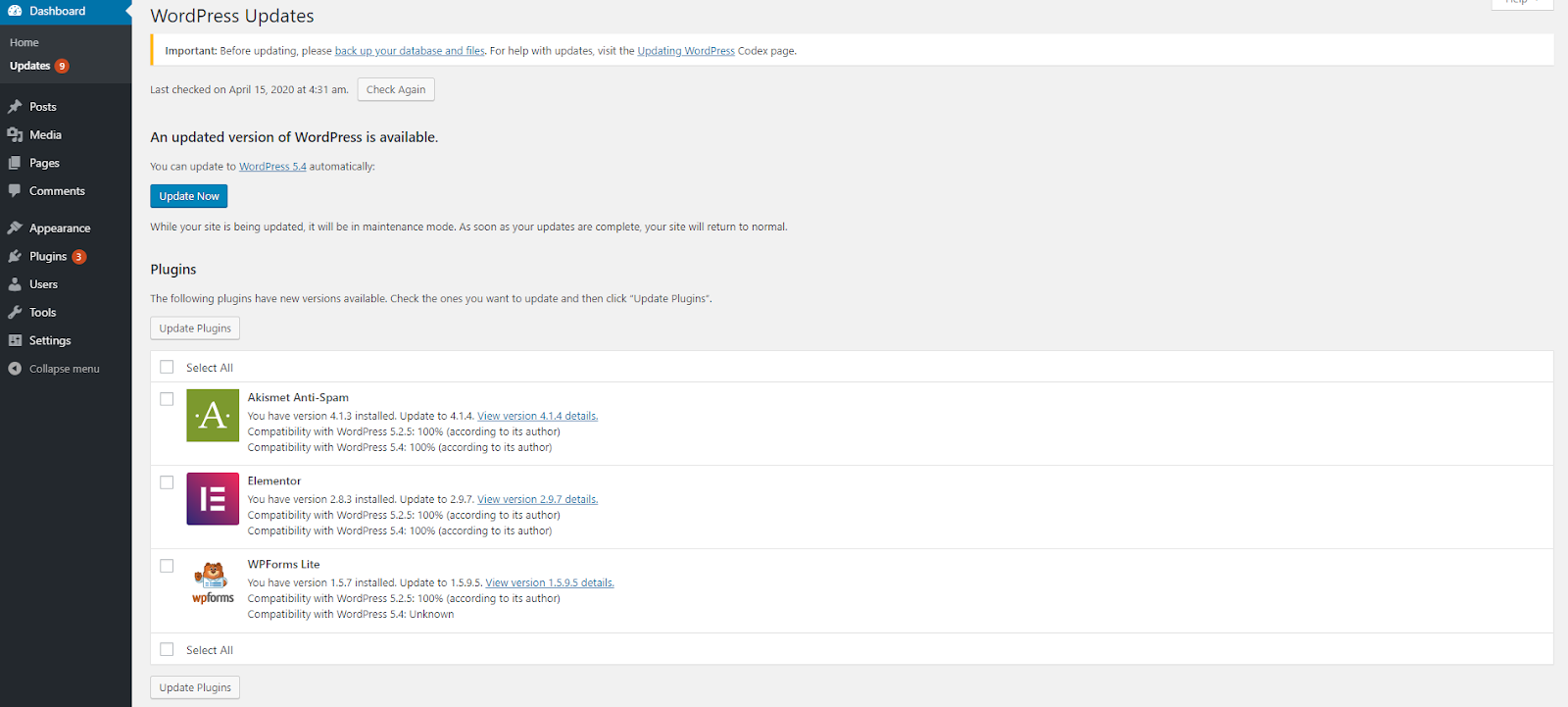View version 4.1.4 details link
The image size is (1568, 707).
(x=537, y=416)
